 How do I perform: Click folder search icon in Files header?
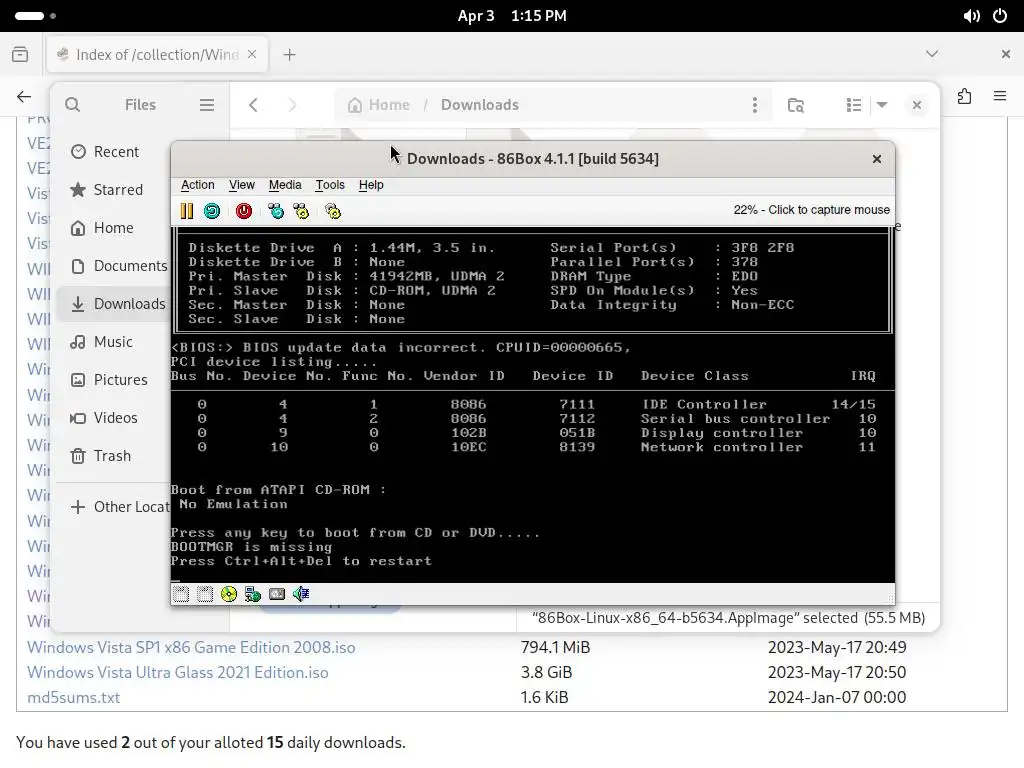(795, 104)
